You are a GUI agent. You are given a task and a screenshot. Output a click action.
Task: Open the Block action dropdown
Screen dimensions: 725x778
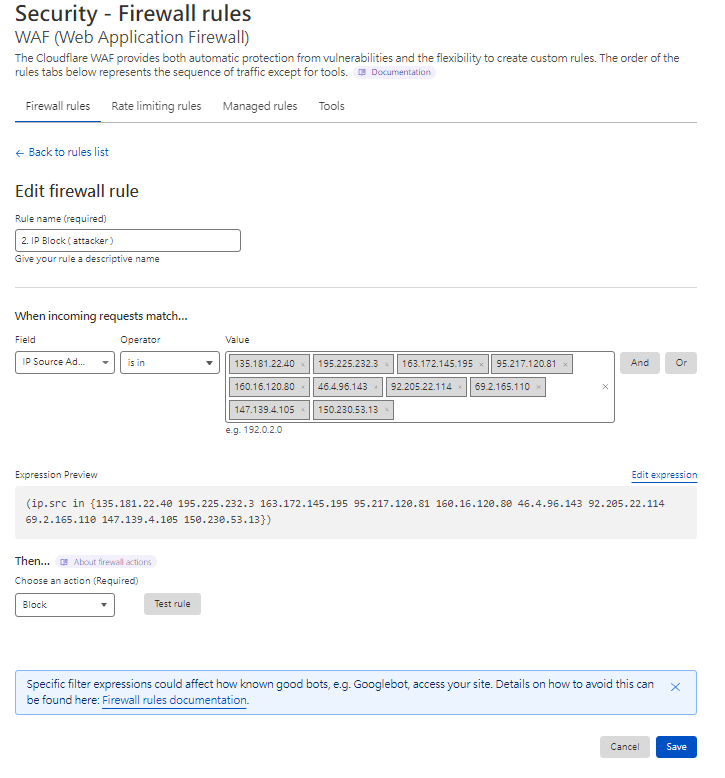(x=65, y=605)
